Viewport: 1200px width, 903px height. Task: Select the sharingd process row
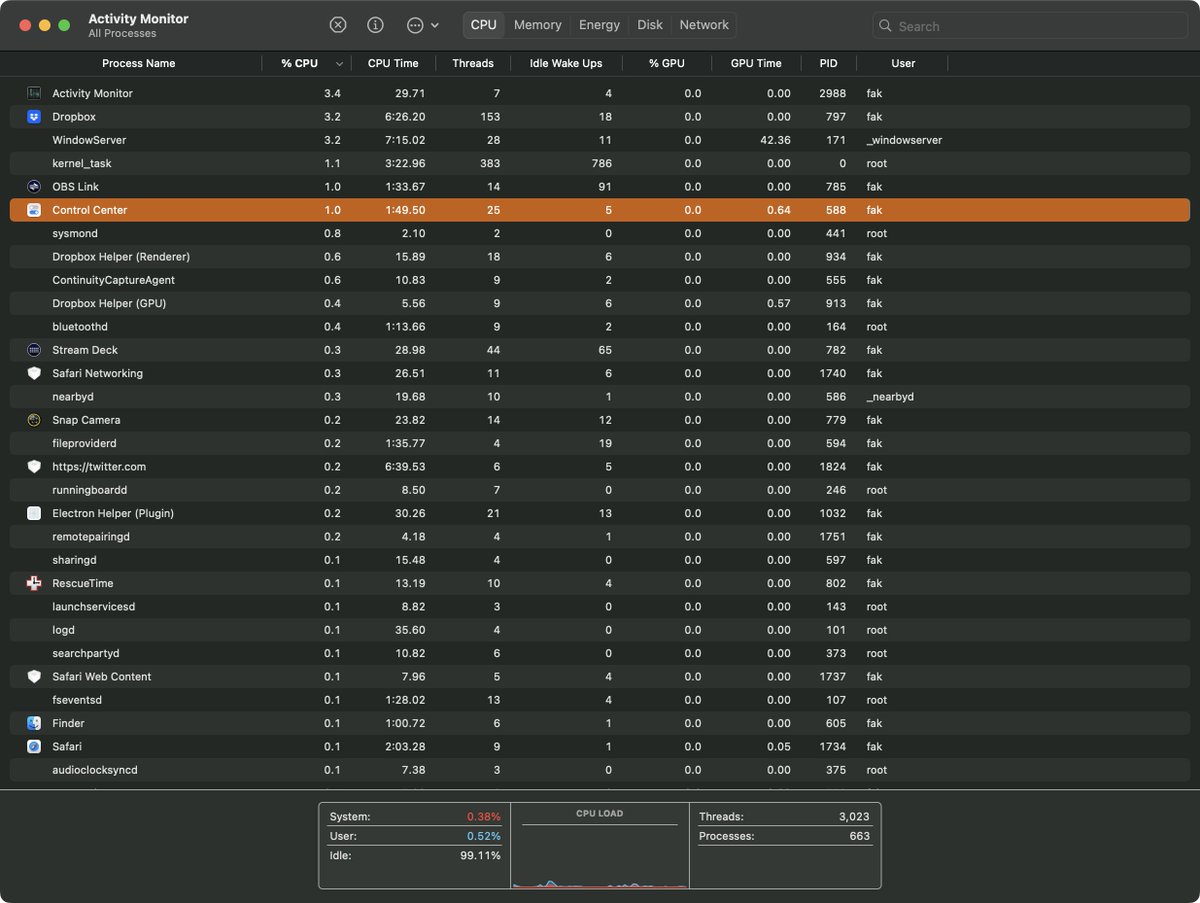600,560
